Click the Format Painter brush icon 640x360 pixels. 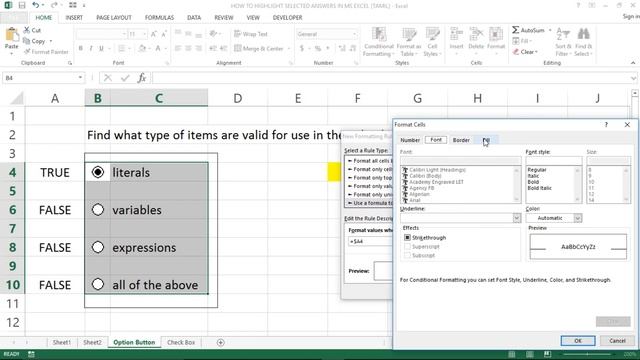click(x=27, y=51)
